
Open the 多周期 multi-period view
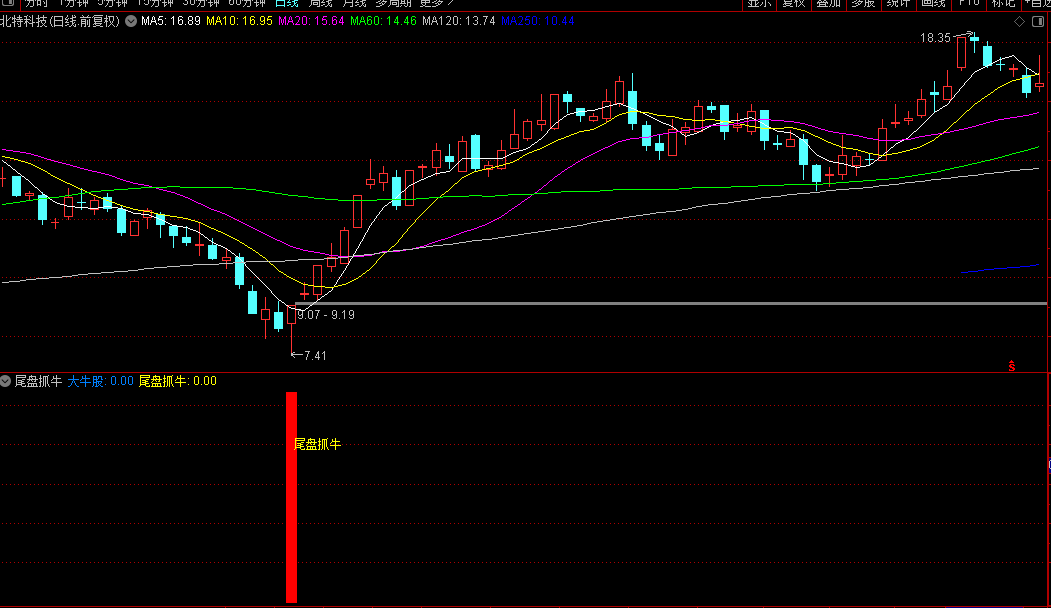393,3
